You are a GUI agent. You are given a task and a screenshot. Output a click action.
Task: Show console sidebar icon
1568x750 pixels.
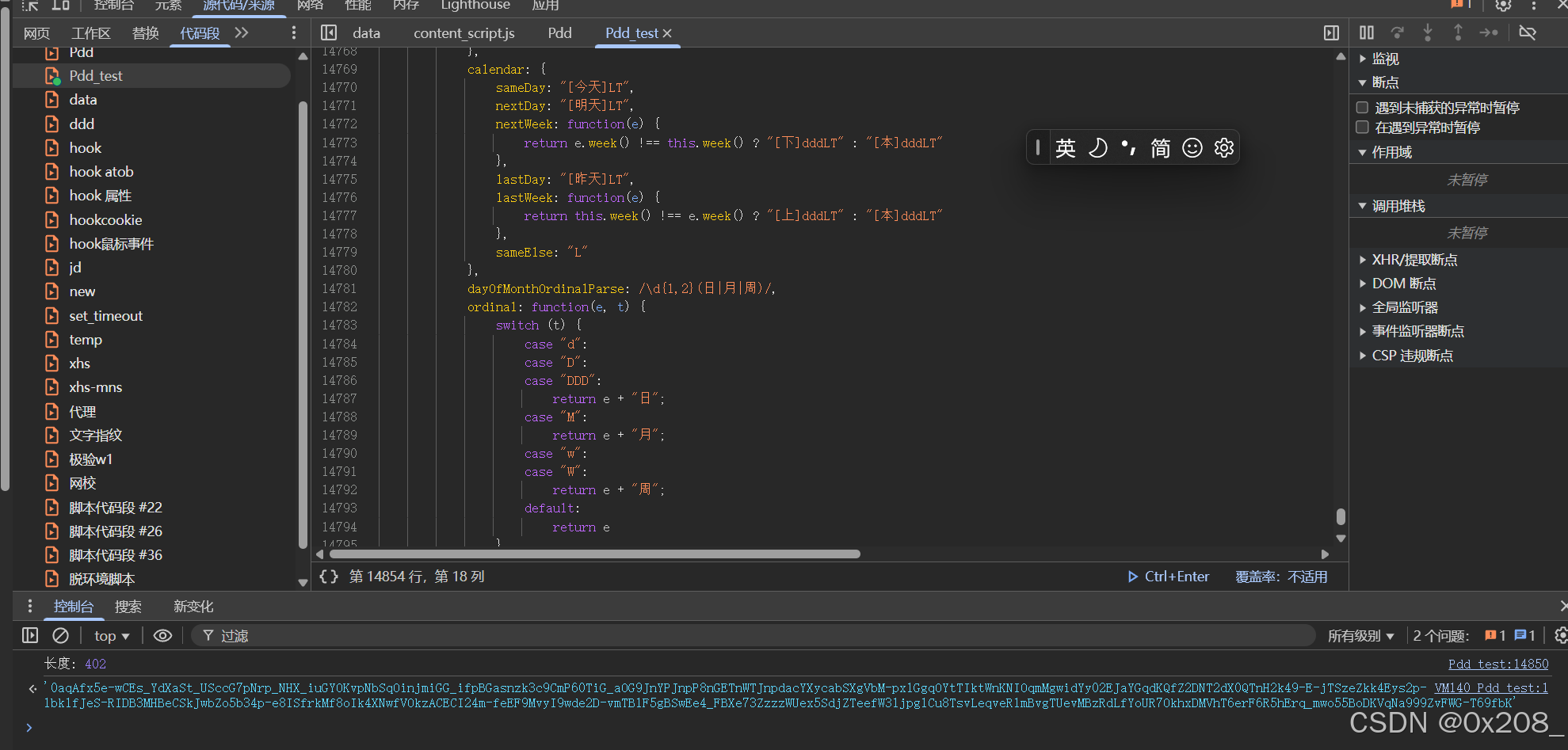(x=30, y=635)
